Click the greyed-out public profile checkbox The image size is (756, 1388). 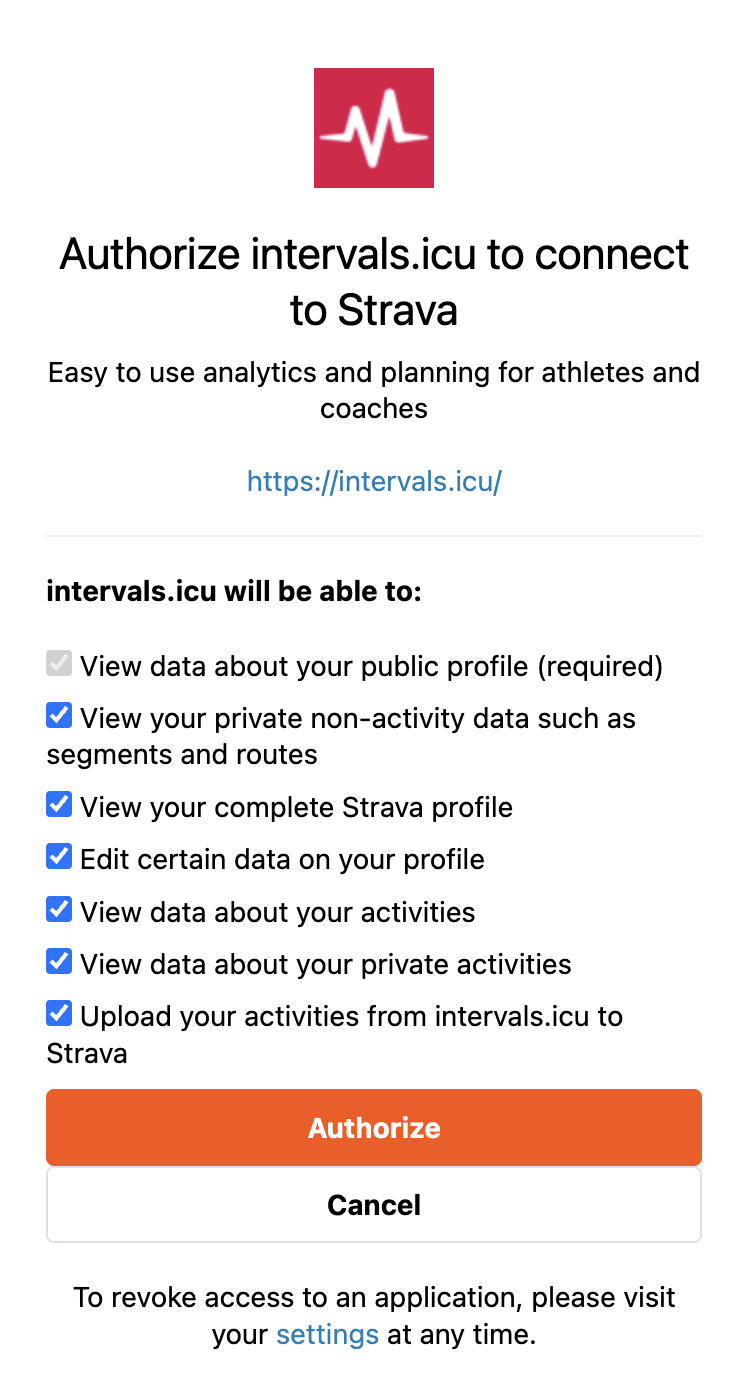click(60, 664)
